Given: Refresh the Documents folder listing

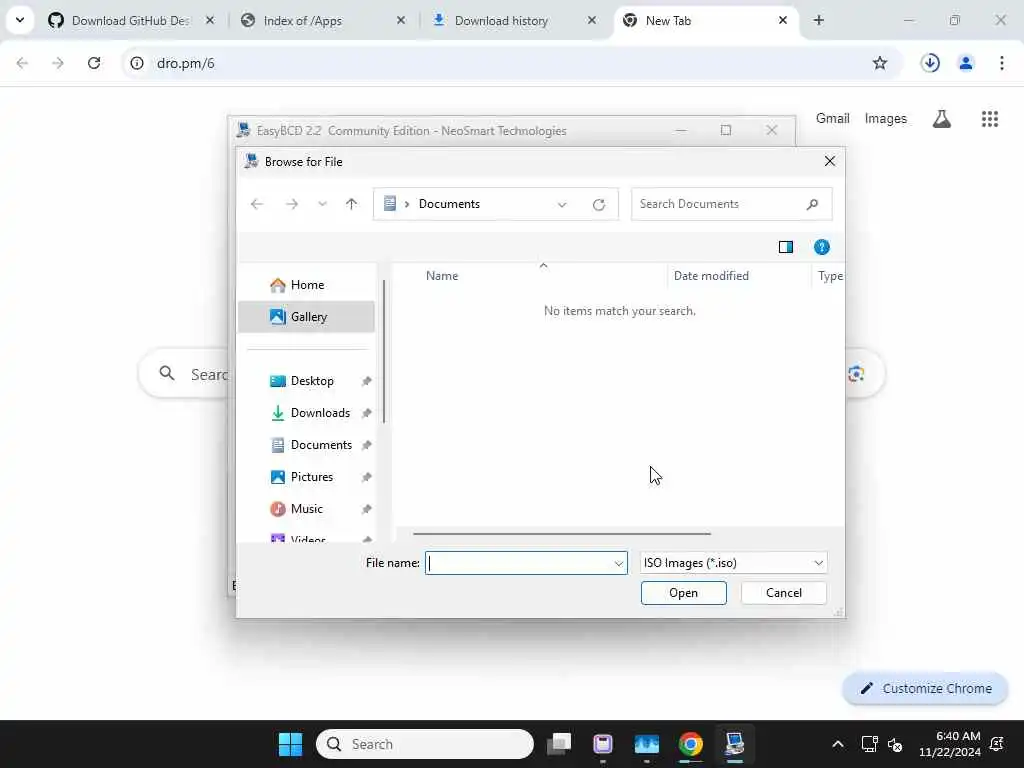Looking at the screenshot, I should pos(598,204).
